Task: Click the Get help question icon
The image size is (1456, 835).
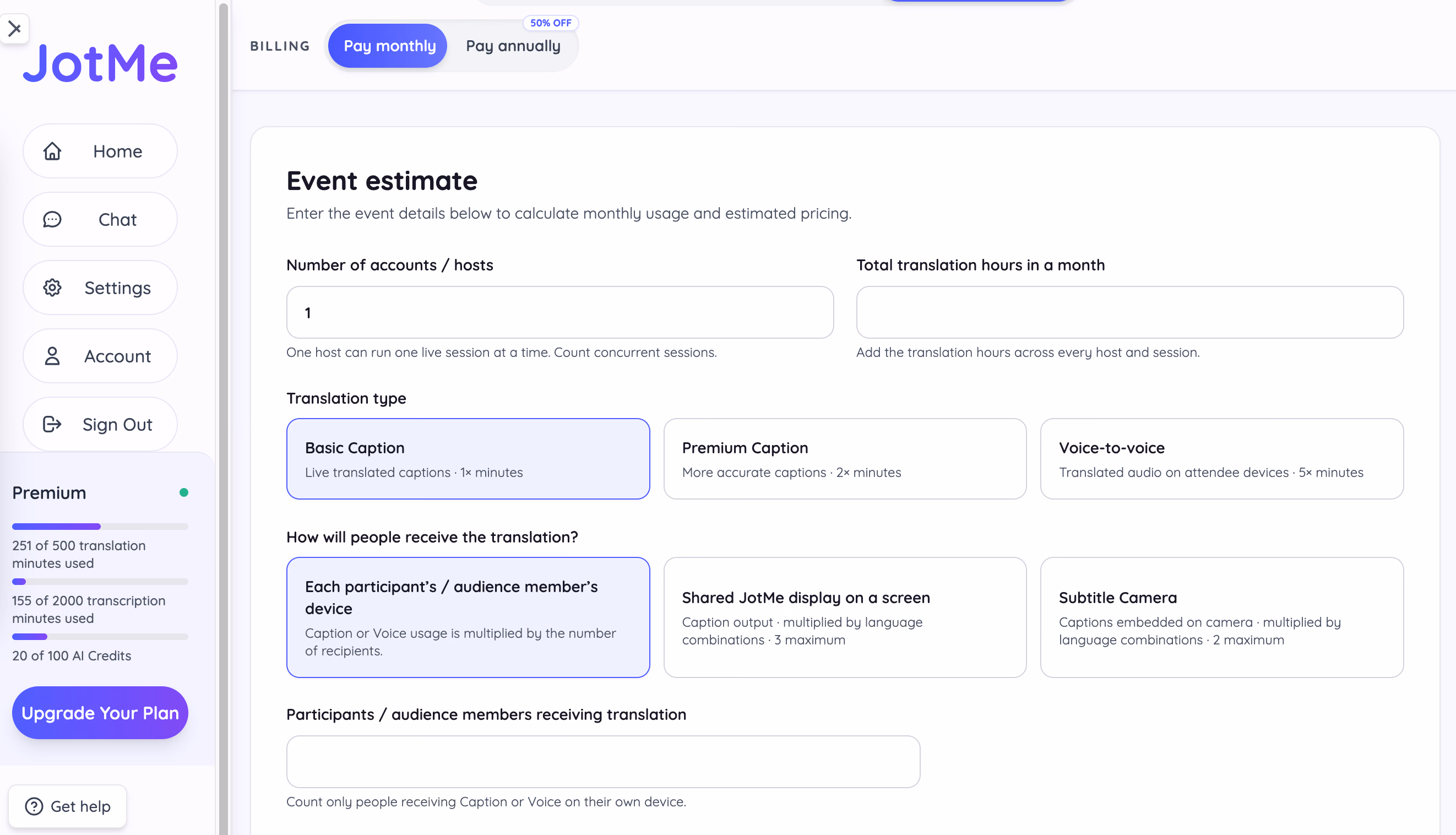Action: click(34, 806)
